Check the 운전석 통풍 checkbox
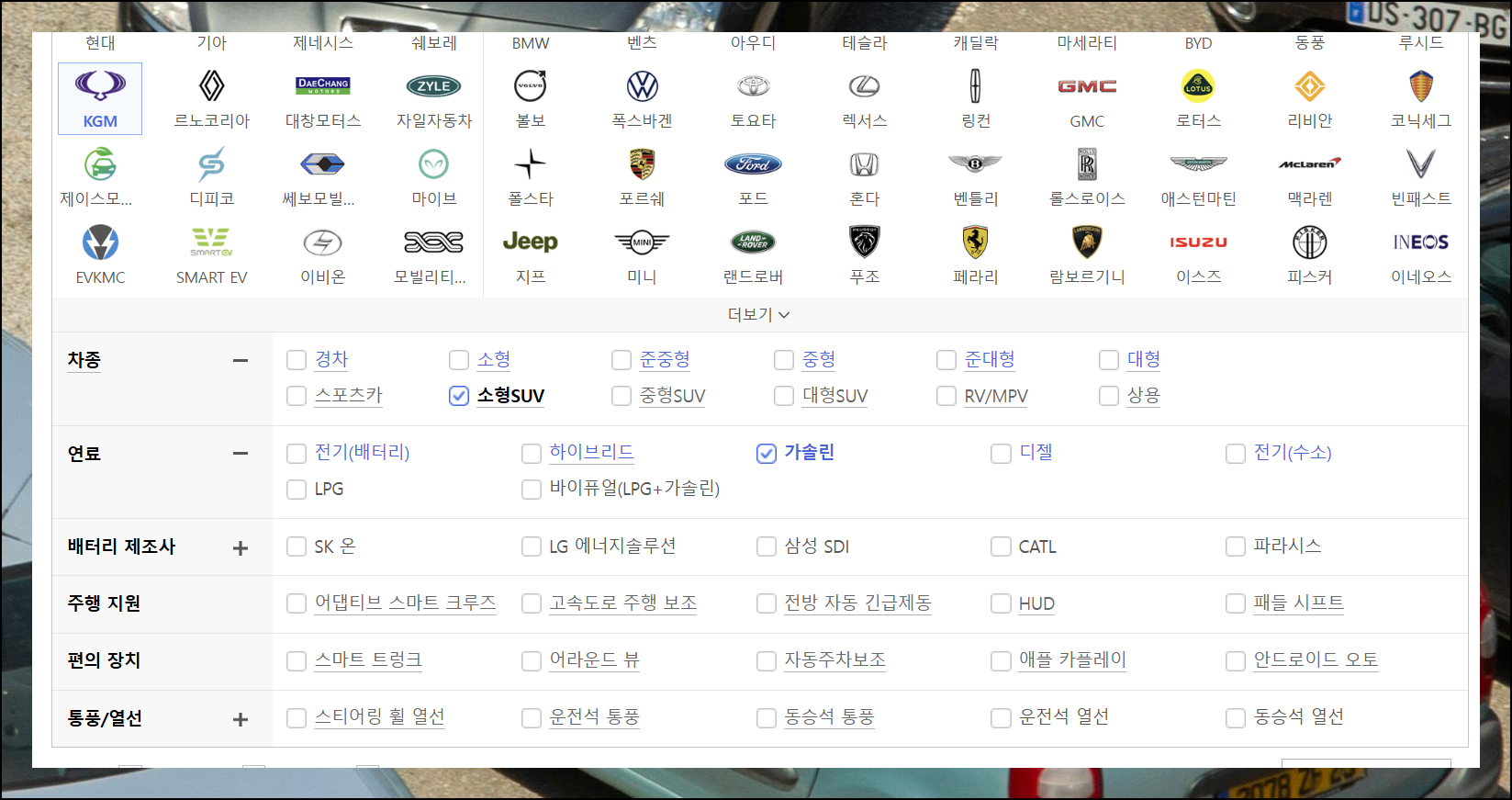Viewport: 1512px width, 800px height. point(532,717)
